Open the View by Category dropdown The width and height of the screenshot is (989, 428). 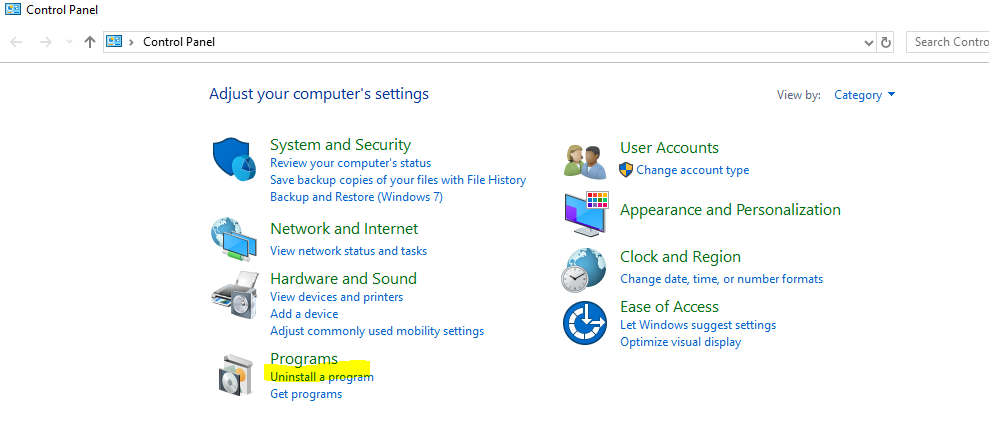coord(864,95)
